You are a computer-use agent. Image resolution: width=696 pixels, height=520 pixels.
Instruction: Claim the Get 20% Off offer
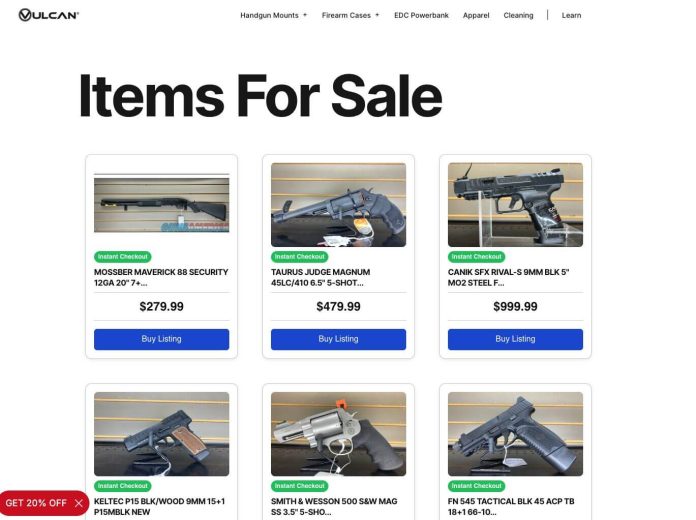click(36, 503)
